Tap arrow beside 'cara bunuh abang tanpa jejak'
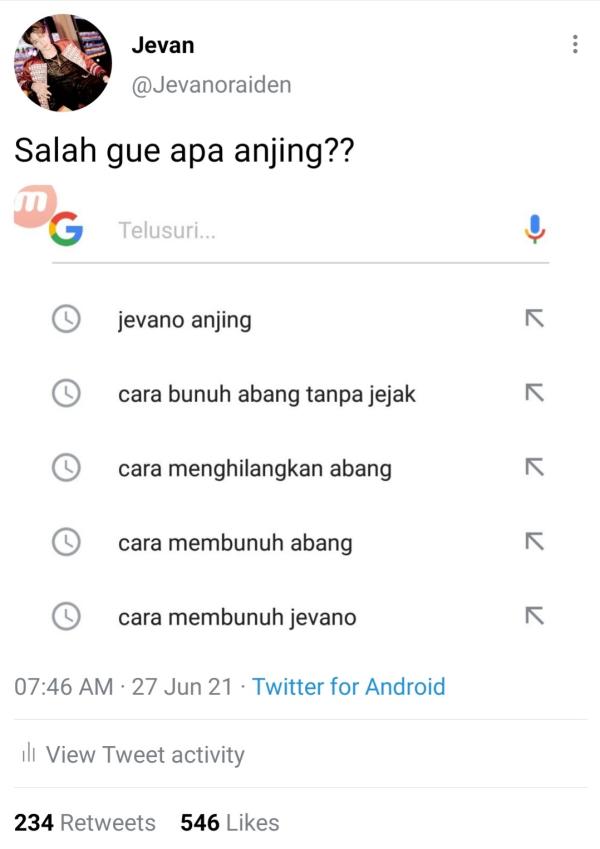The height and width of the screenshot is (849, 600). click(534, 393)
